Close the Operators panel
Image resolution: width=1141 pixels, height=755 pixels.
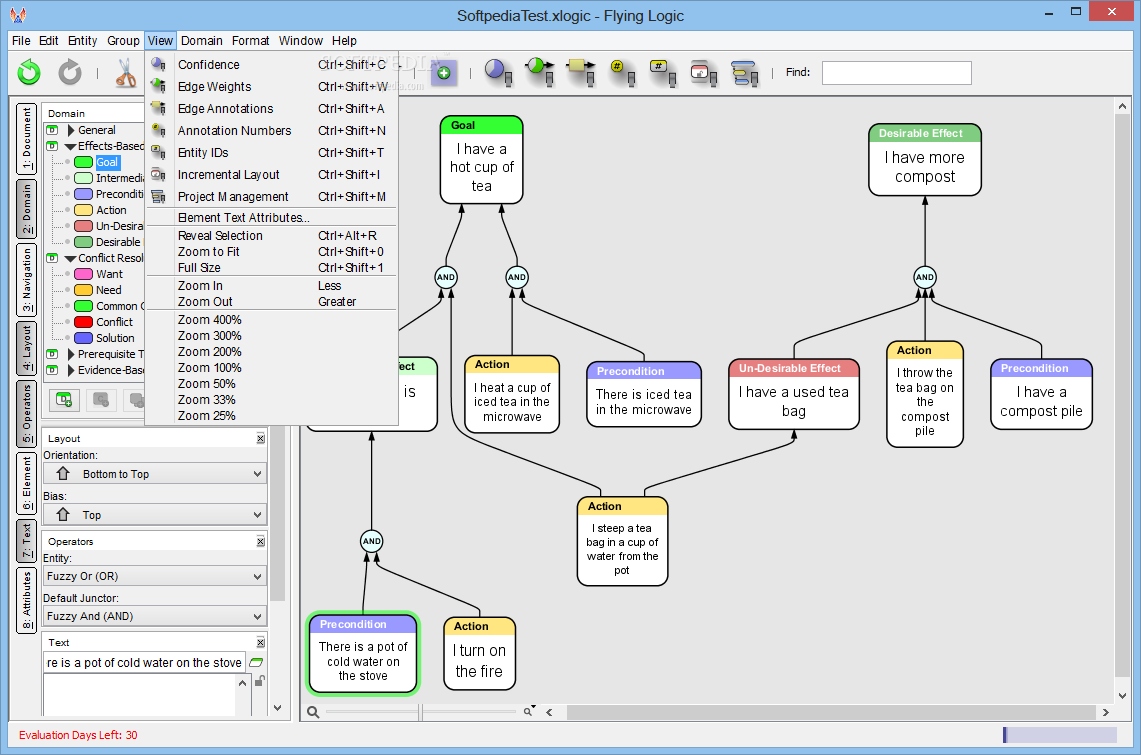(x=261, y=541)
